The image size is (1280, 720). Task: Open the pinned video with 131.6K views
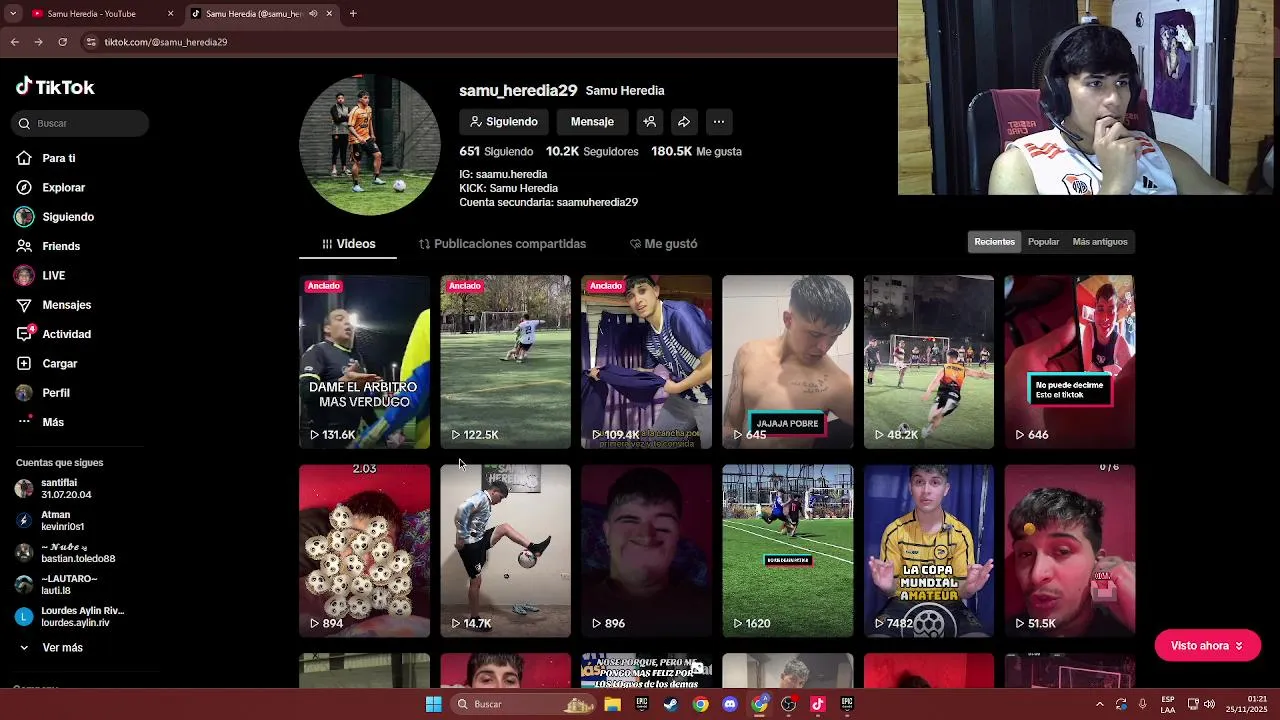(364, 361)
